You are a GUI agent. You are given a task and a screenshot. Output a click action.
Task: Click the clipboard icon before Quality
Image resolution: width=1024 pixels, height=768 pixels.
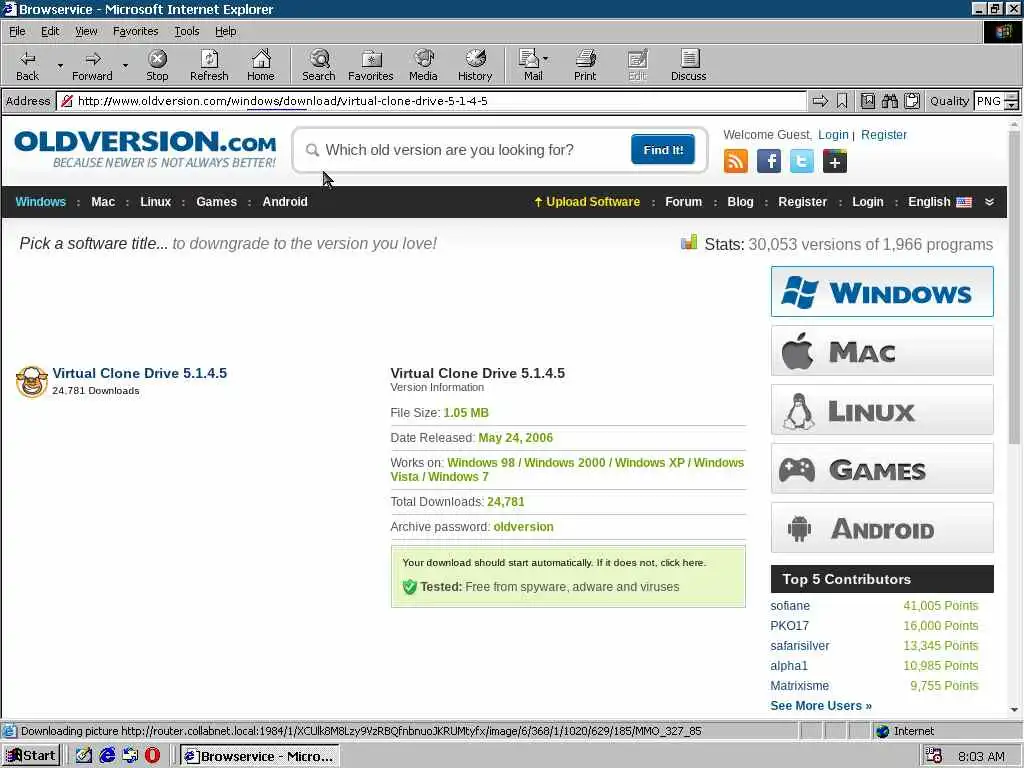tap(912, 101)
